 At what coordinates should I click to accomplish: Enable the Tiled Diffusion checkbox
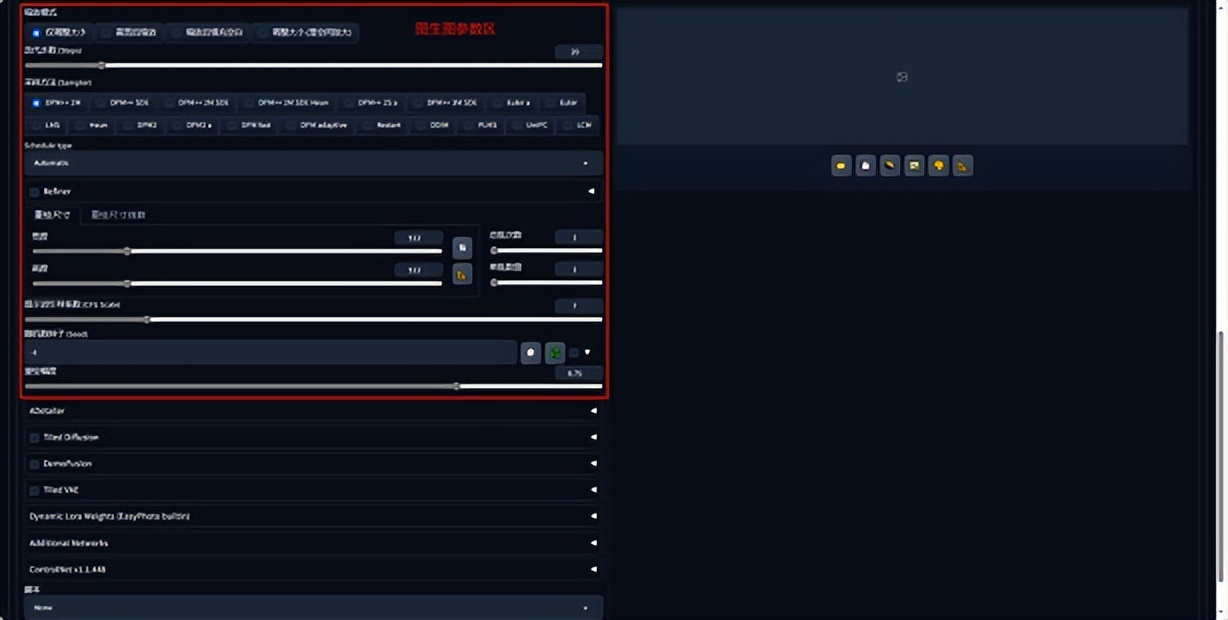[34, 437]
